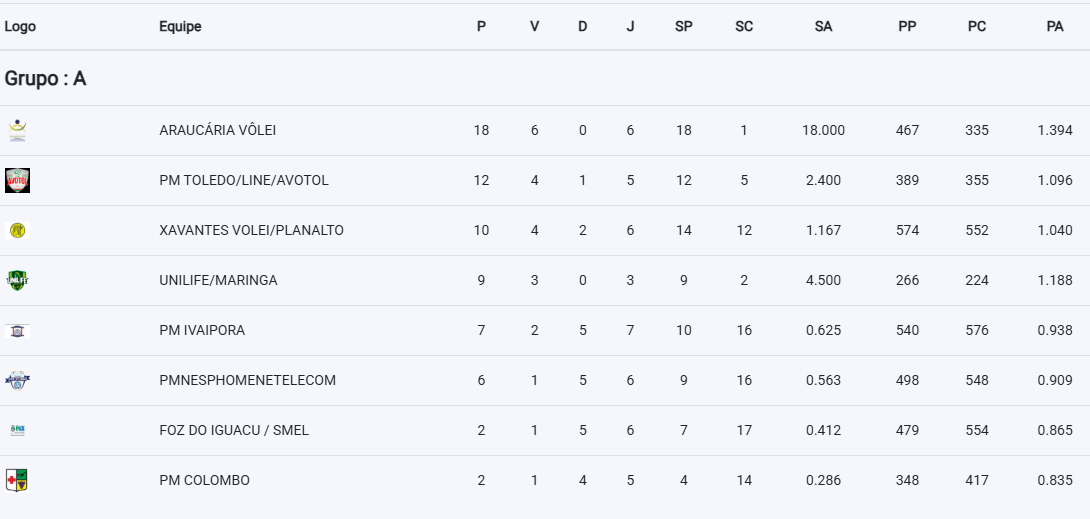Image resolution: width=1090 pixels, height=519 pixels.
Task: Click the Foz do Iguacu logo
Action: [x=17, y=431]
